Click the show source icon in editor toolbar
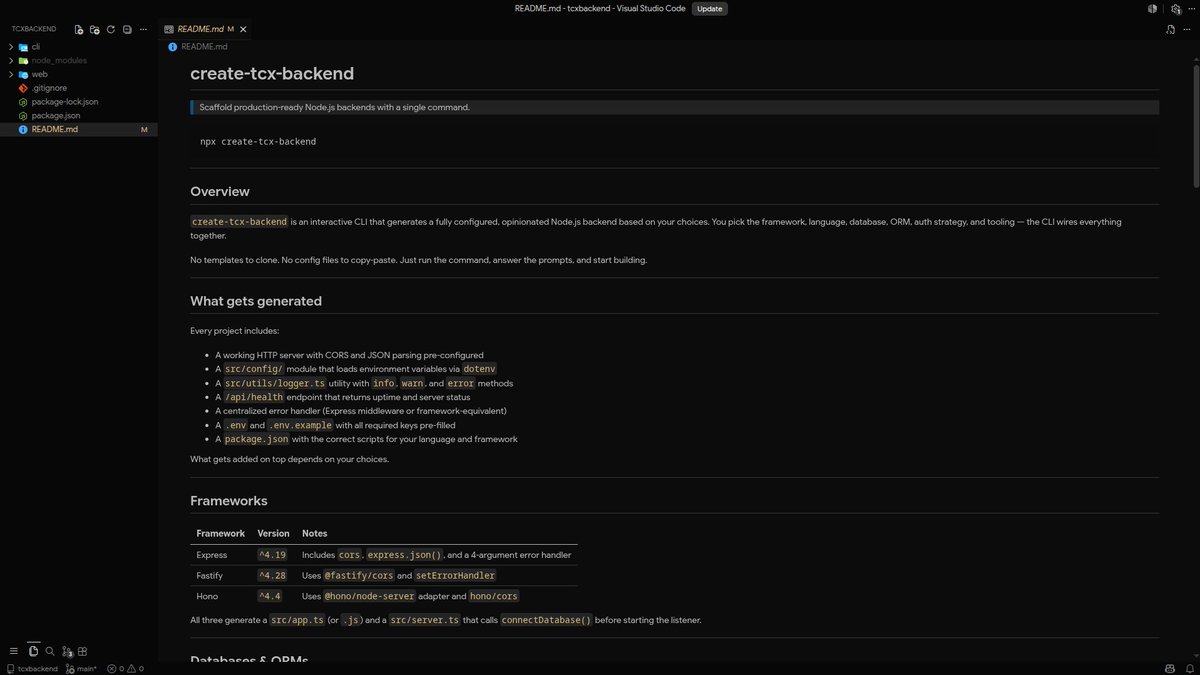This screenshot has width=1200, height=675. click(1170, 30)
